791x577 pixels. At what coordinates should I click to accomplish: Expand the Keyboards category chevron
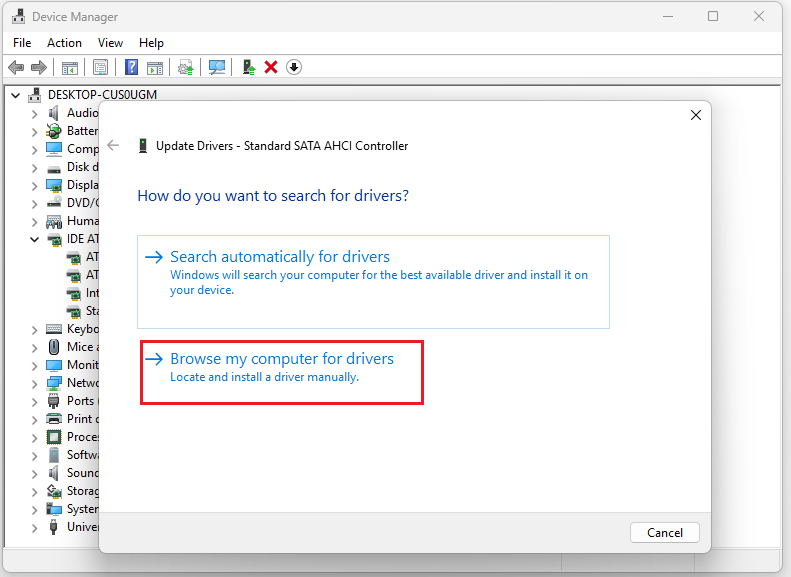(x=34, y=330)
